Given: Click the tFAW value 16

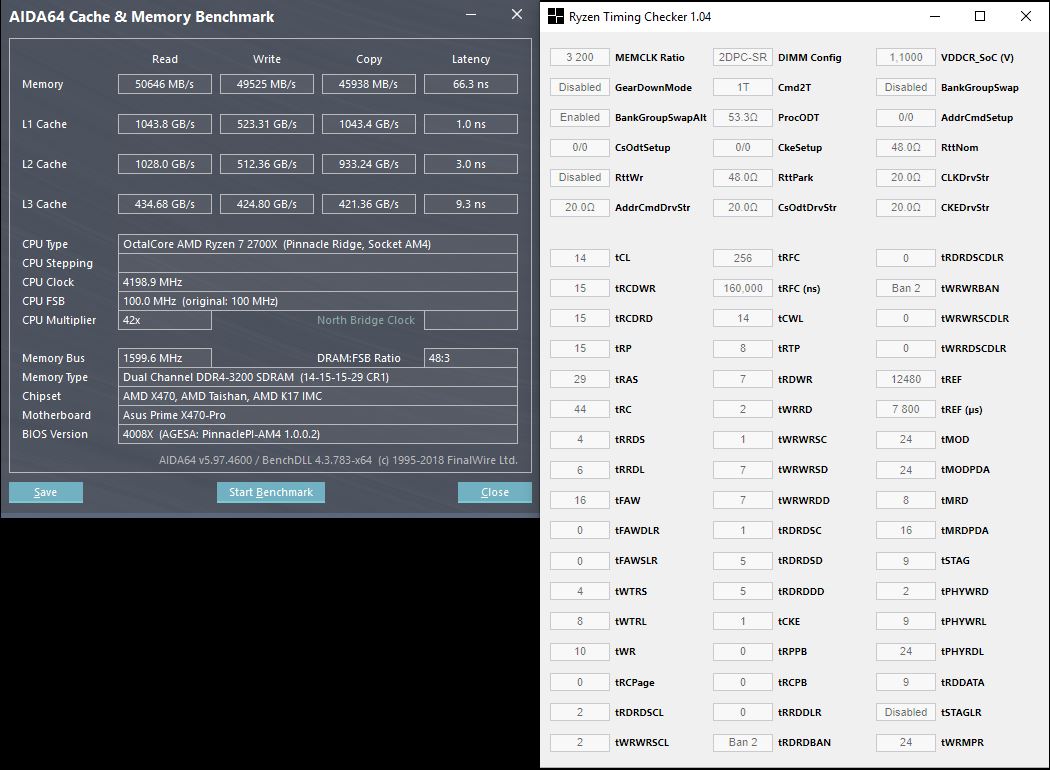Looking at the screenshot, I should 580,500.
